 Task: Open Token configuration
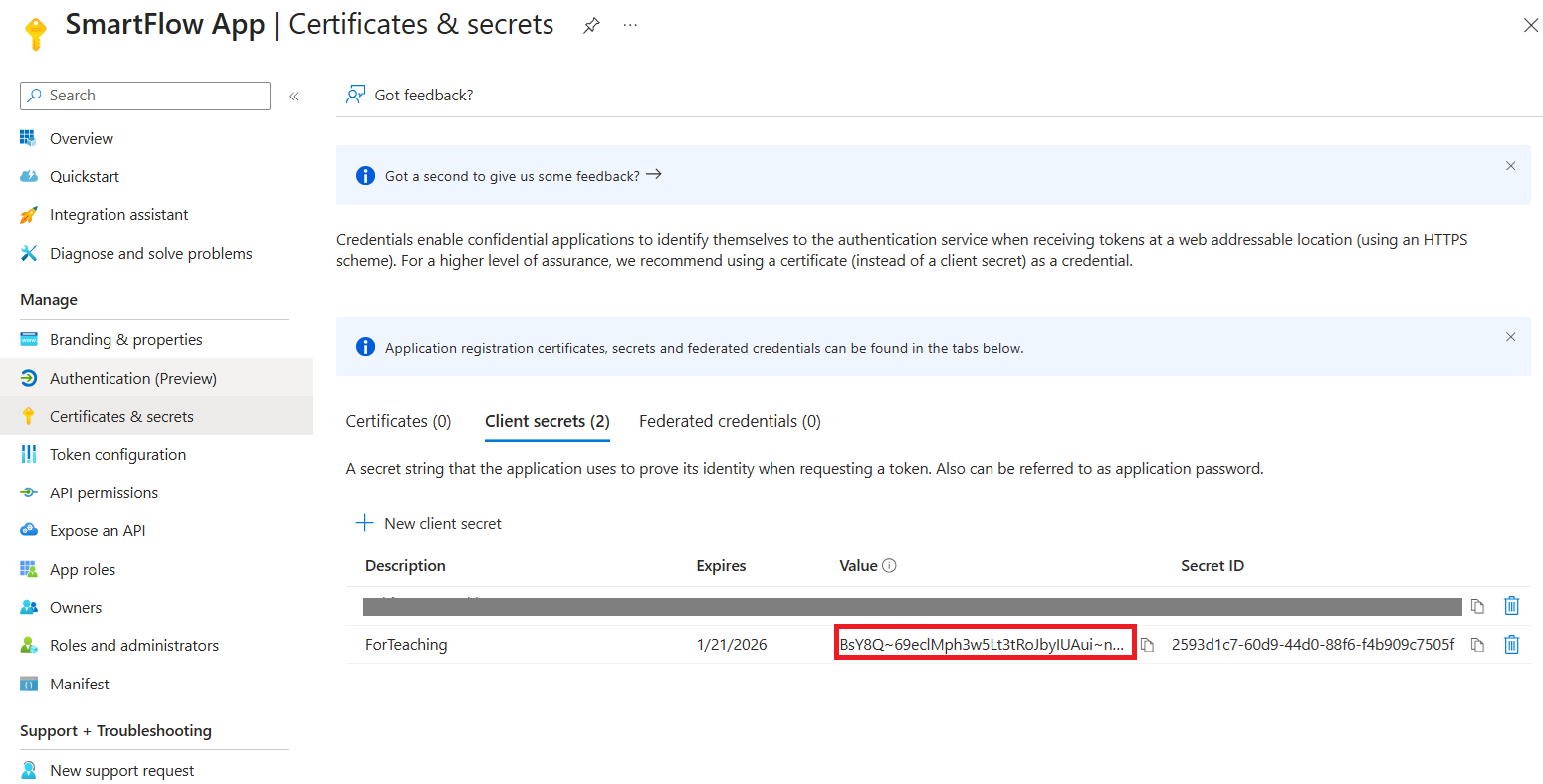coord(118,454)
